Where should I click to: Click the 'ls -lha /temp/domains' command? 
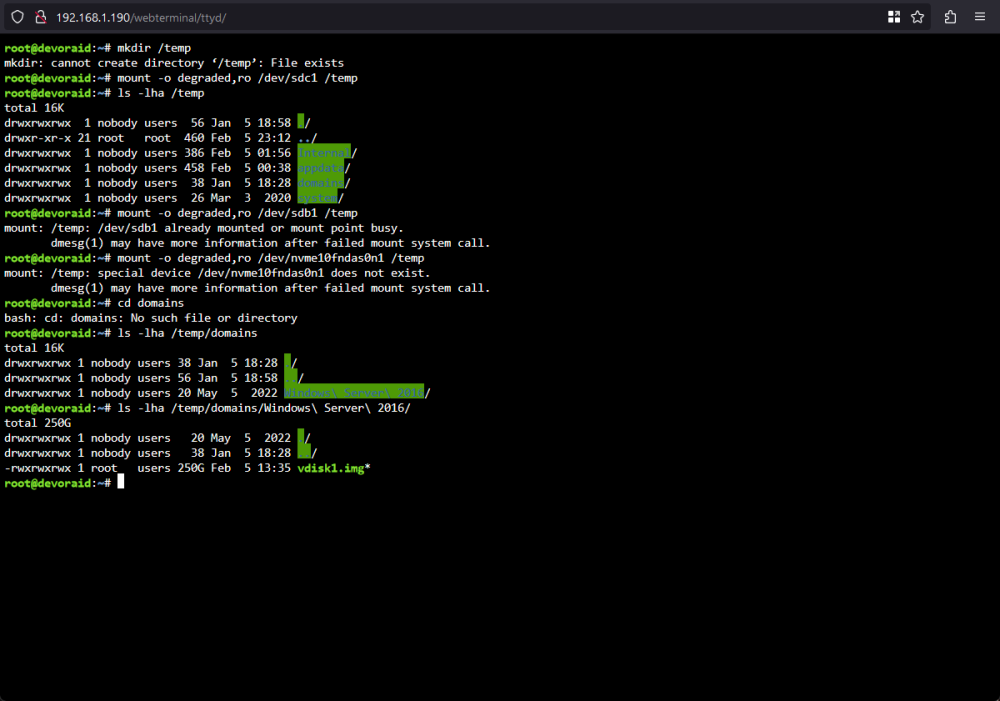coord(188,333)
